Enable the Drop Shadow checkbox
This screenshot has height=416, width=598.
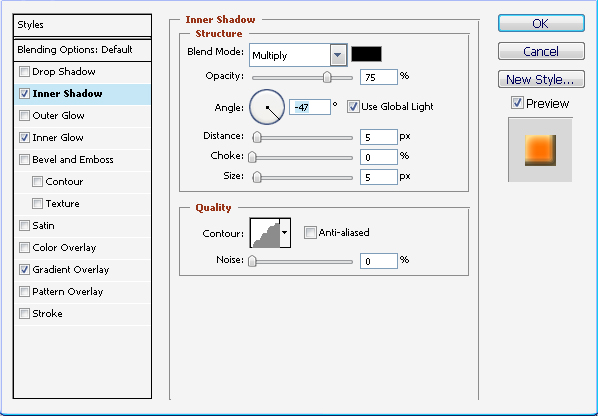pyautogui.click(x=24, y=72)
